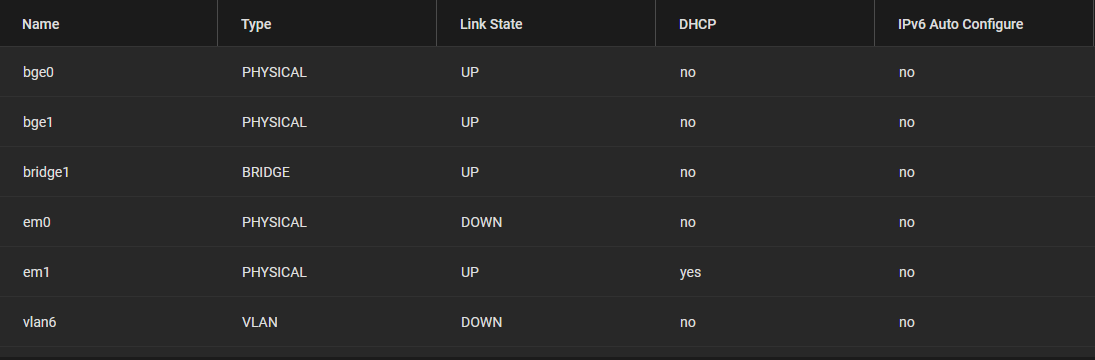
Task: Click the DOWN link state for em0
Action: coord(481,223)
